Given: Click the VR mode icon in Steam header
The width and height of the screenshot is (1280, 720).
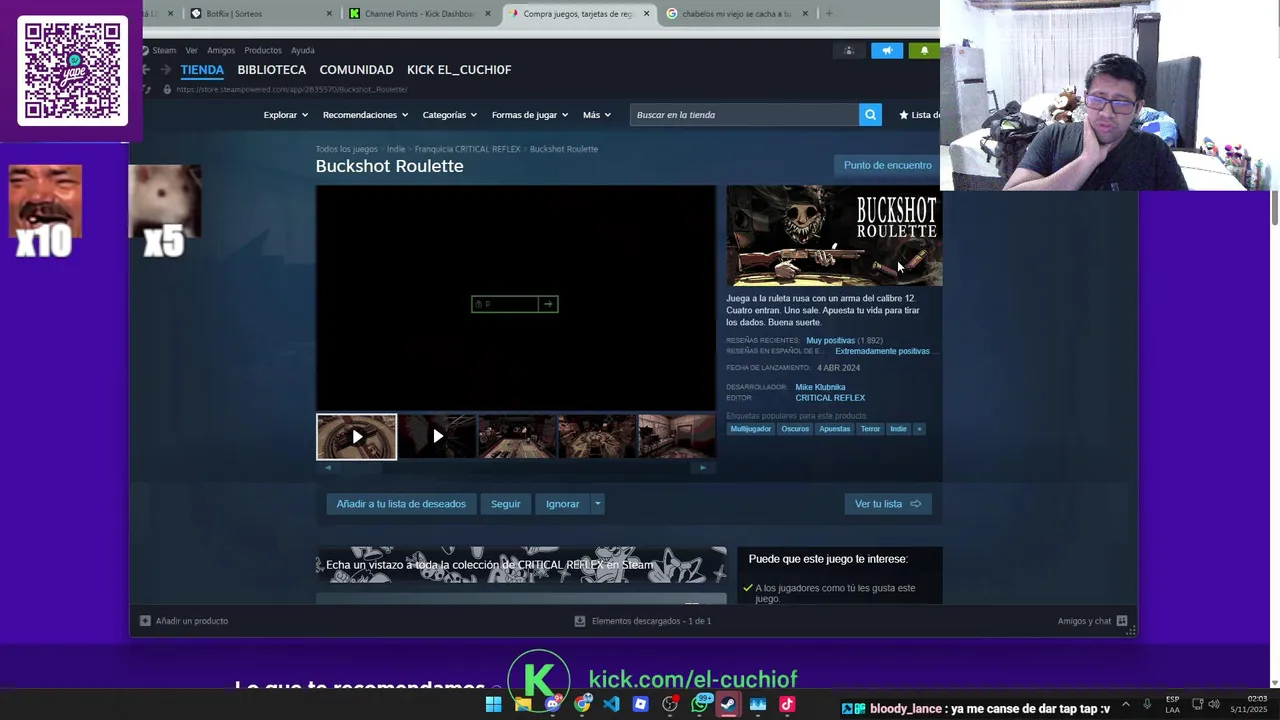Looking at the screenshot, I should click(x=849, y=50).
